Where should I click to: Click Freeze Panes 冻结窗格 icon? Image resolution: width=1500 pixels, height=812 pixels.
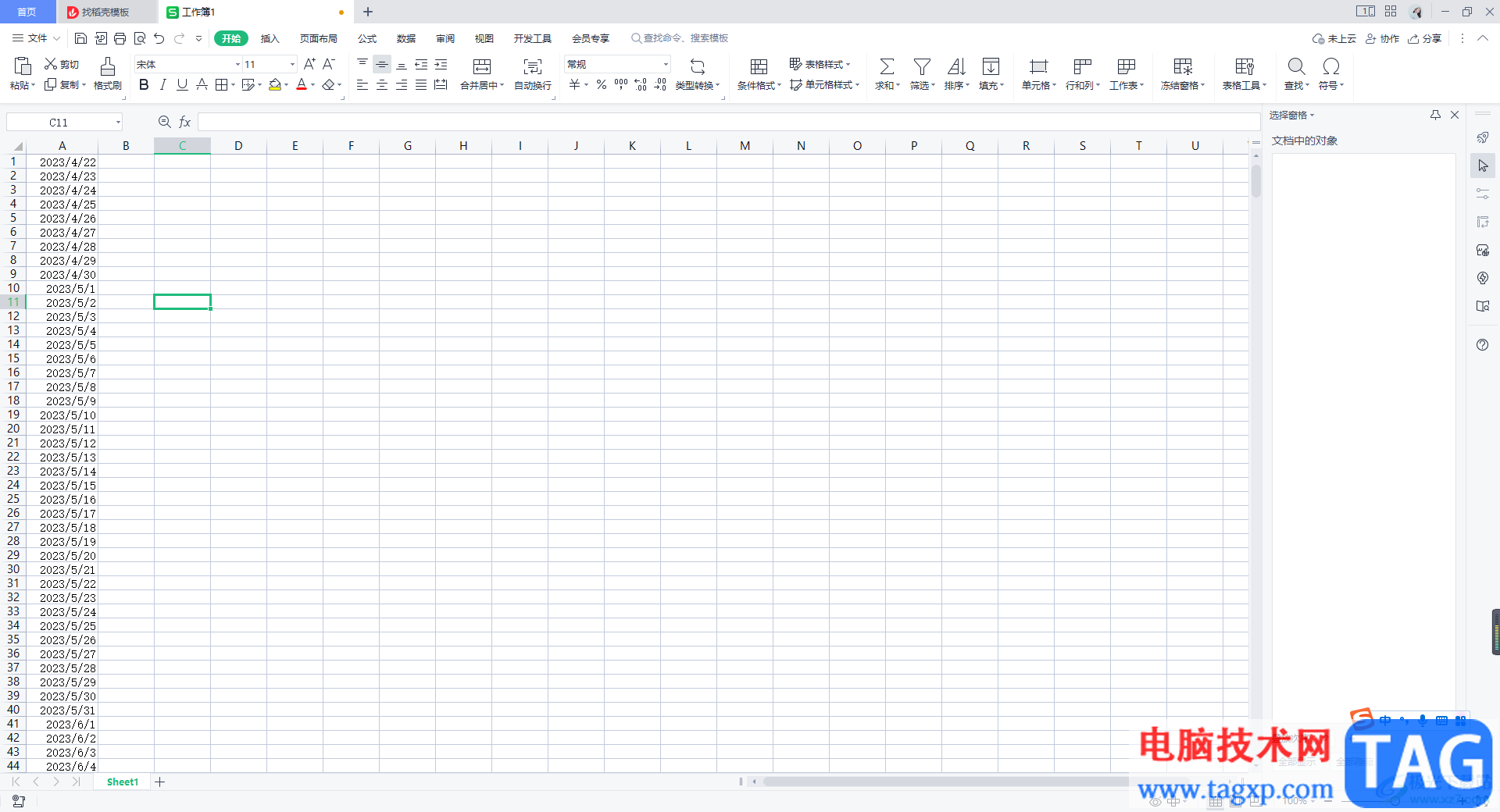[1183, 66]
